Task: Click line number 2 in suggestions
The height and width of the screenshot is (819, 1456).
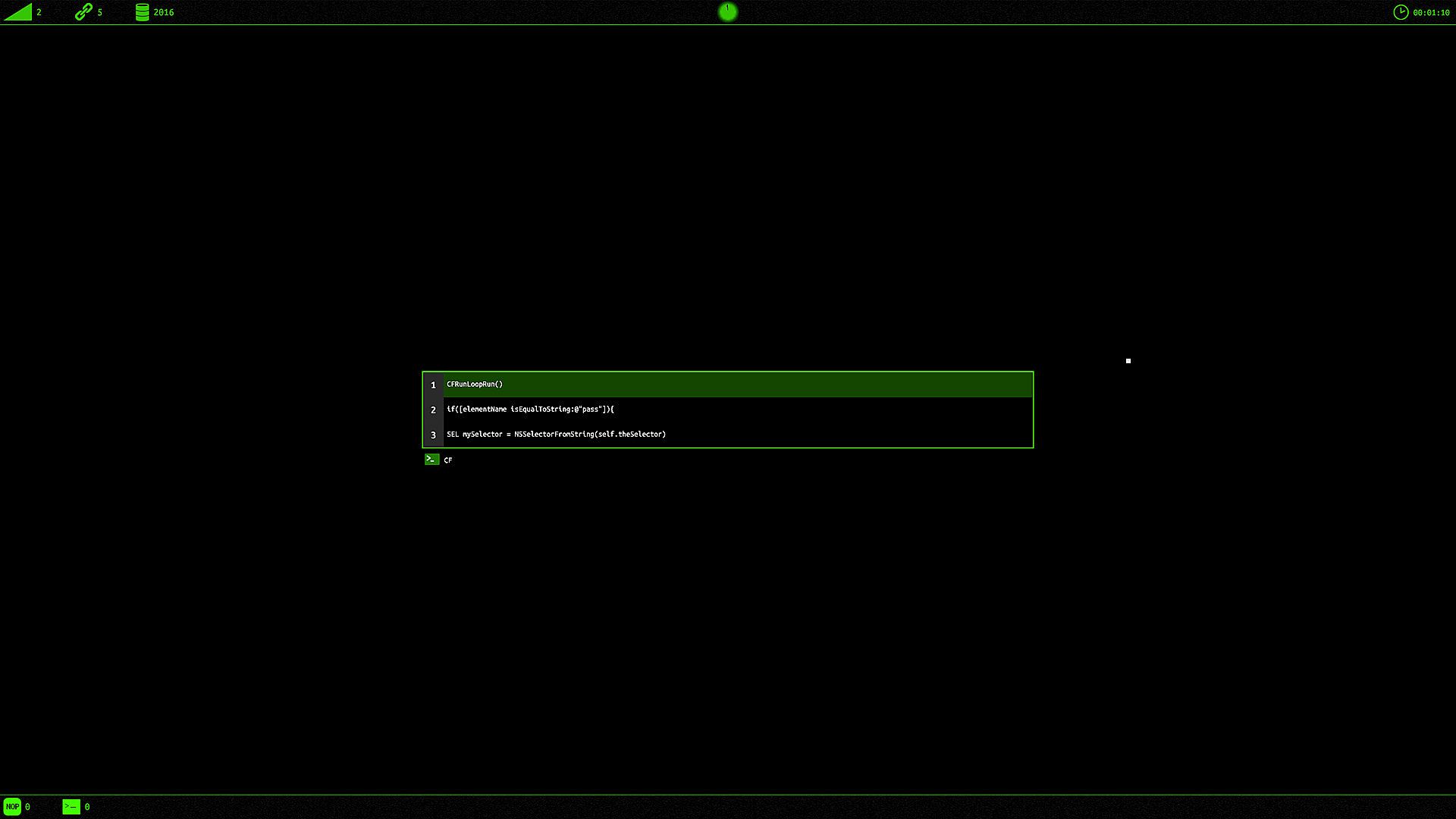Action: coord(433,410)
